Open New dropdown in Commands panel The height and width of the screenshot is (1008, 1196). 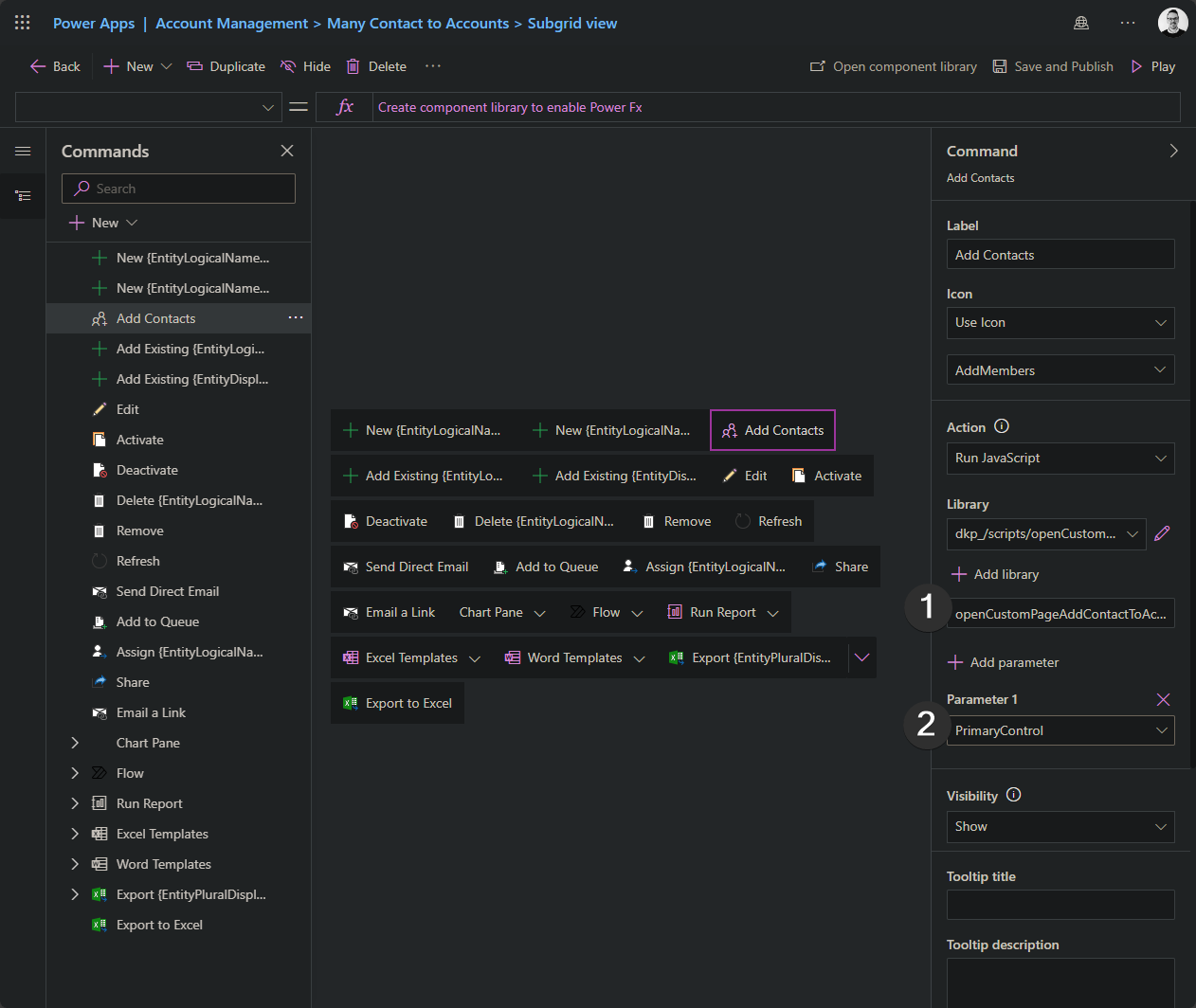(104, 223)
